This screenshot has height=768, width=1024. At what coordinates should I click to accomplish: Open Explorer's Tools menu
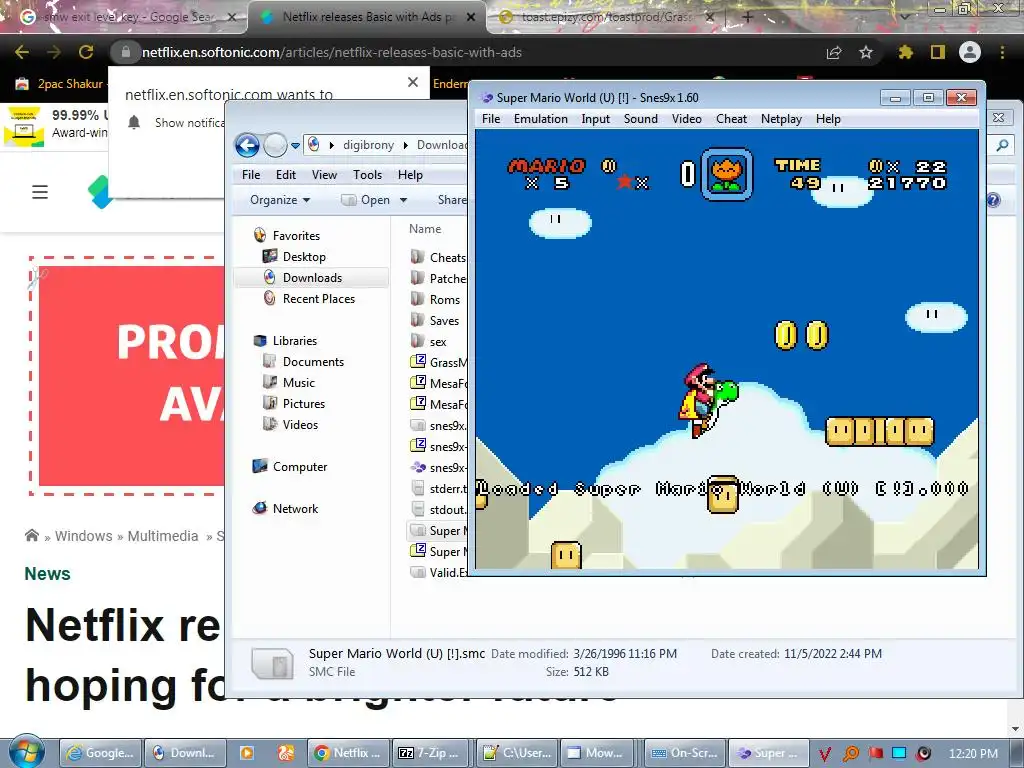[x=367, y=174]
